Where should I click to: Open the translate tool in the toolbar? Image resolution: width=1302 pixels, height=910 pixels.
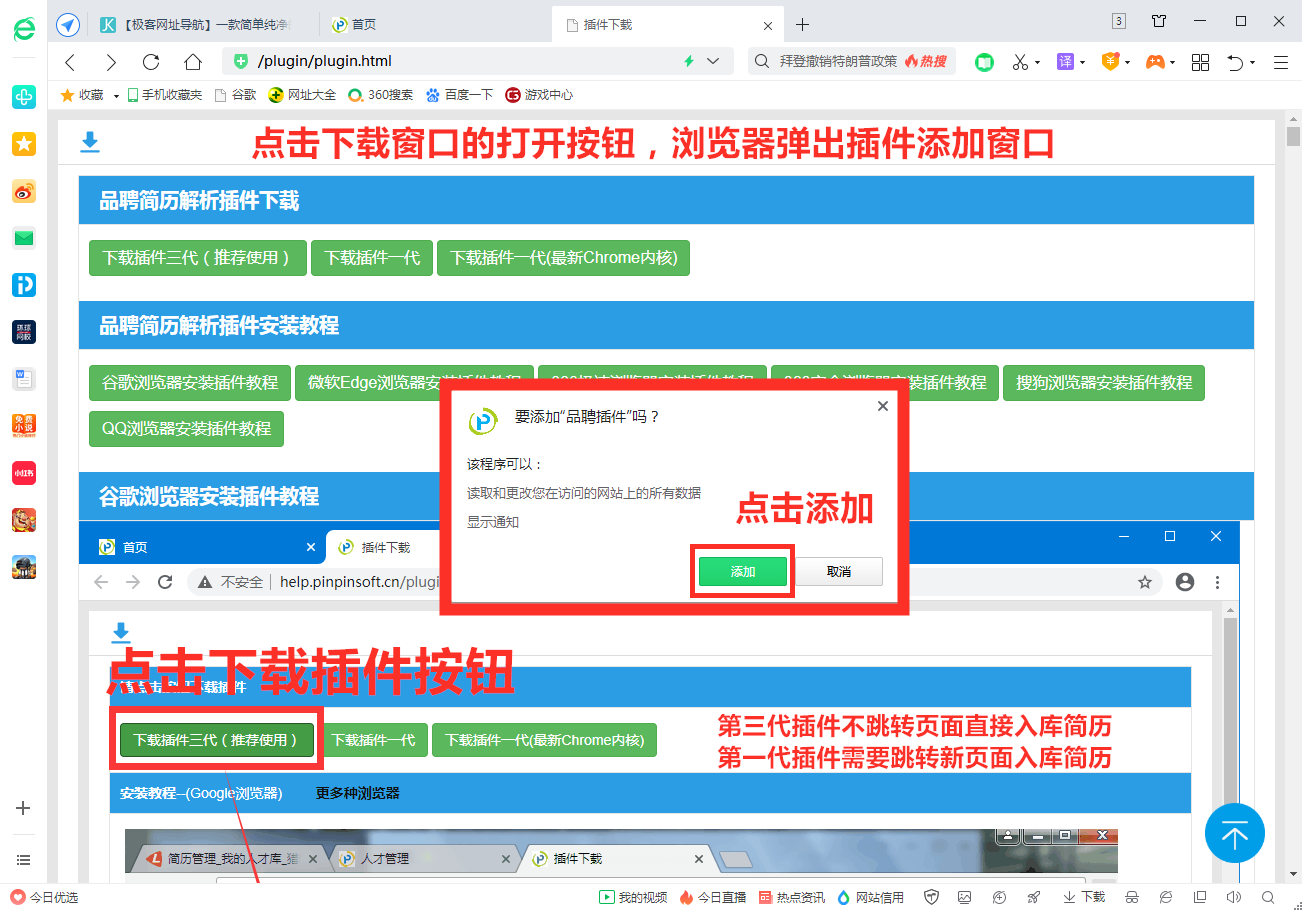pos(1064,61)
